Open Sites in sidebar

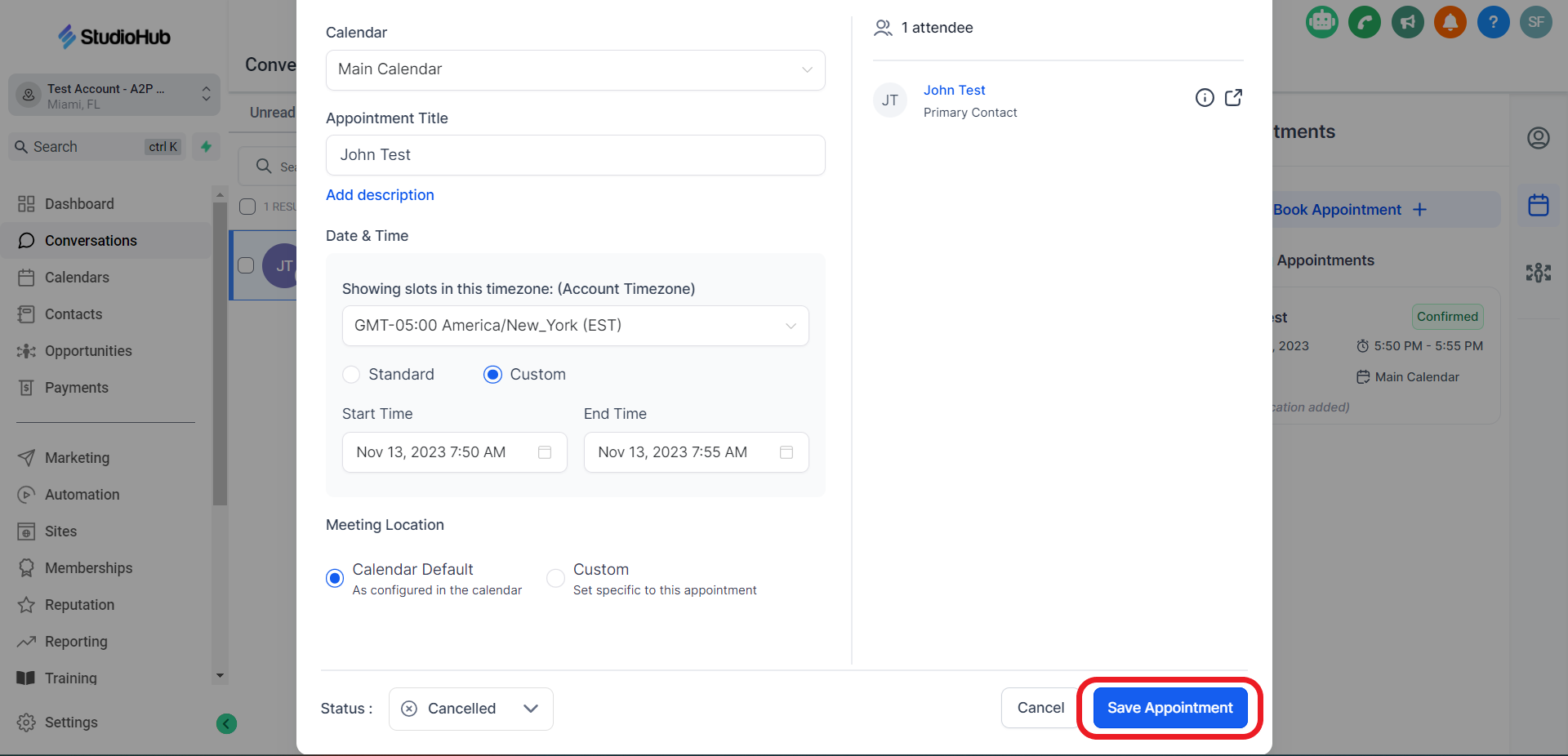(x=60, y=531)
